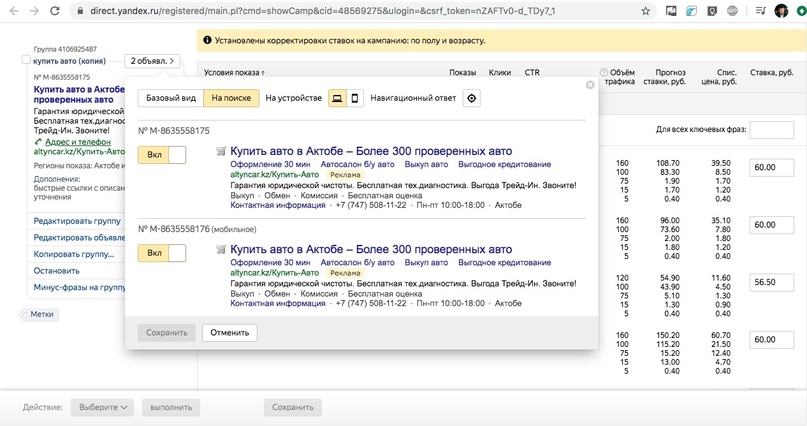Close the ad preview popup
807x426 pixels.
click(590, 85)
